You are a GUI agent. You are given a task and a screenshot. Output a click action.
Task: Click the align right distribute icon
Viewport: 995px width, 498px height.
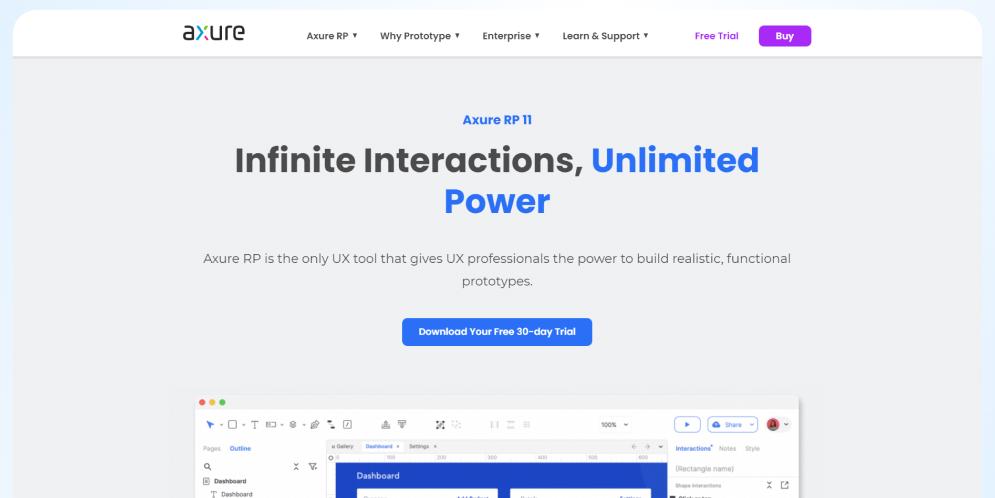[527, 424]
